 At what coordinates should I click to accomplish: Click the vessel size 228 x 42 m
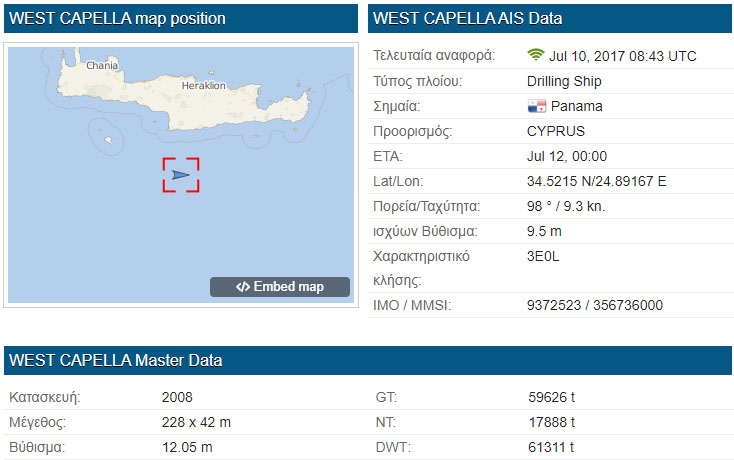196,422
